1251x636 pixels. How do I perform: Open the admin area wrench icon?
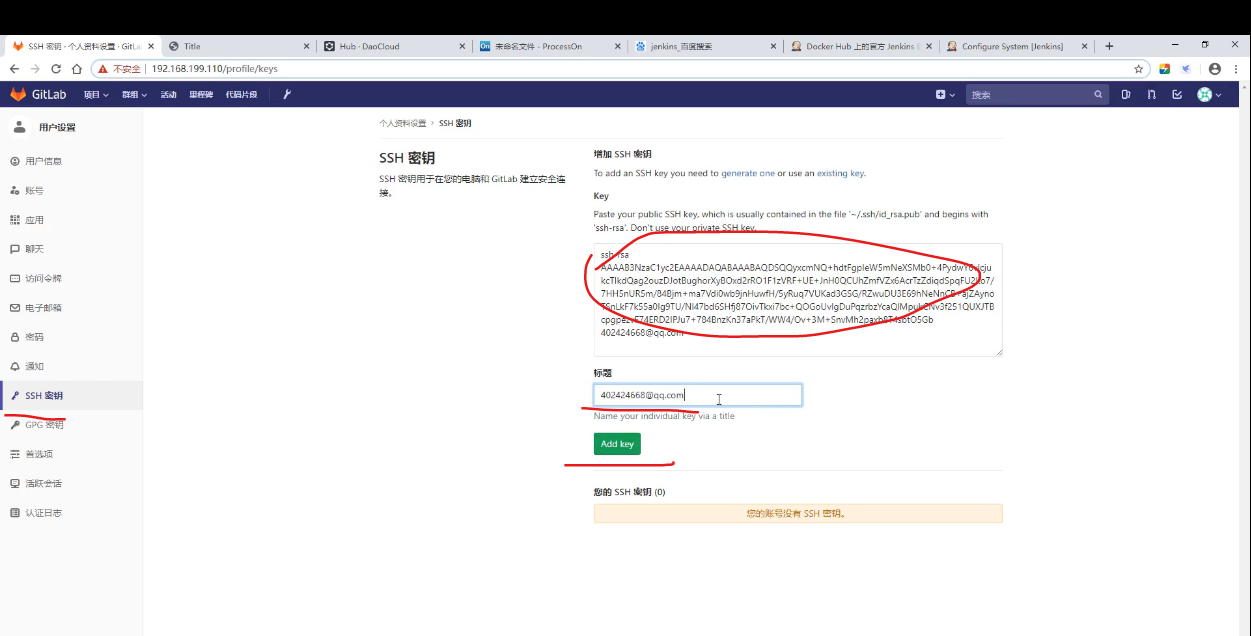(287, 94)
